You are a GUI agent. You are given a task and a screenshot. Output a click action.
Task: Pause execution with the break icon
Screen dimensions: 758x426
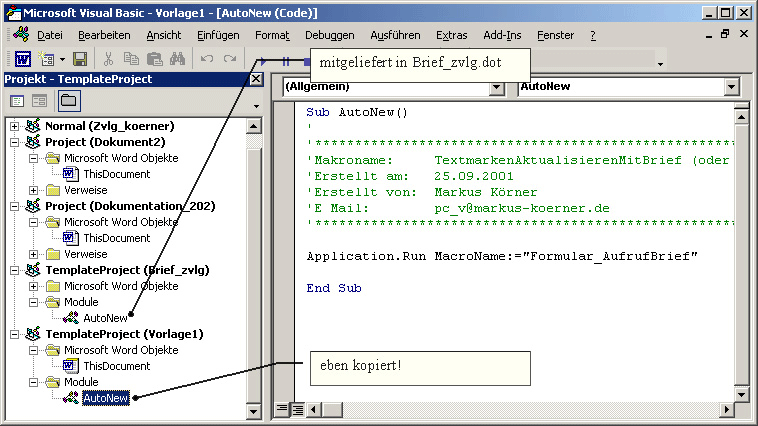[x=286, y=61]
